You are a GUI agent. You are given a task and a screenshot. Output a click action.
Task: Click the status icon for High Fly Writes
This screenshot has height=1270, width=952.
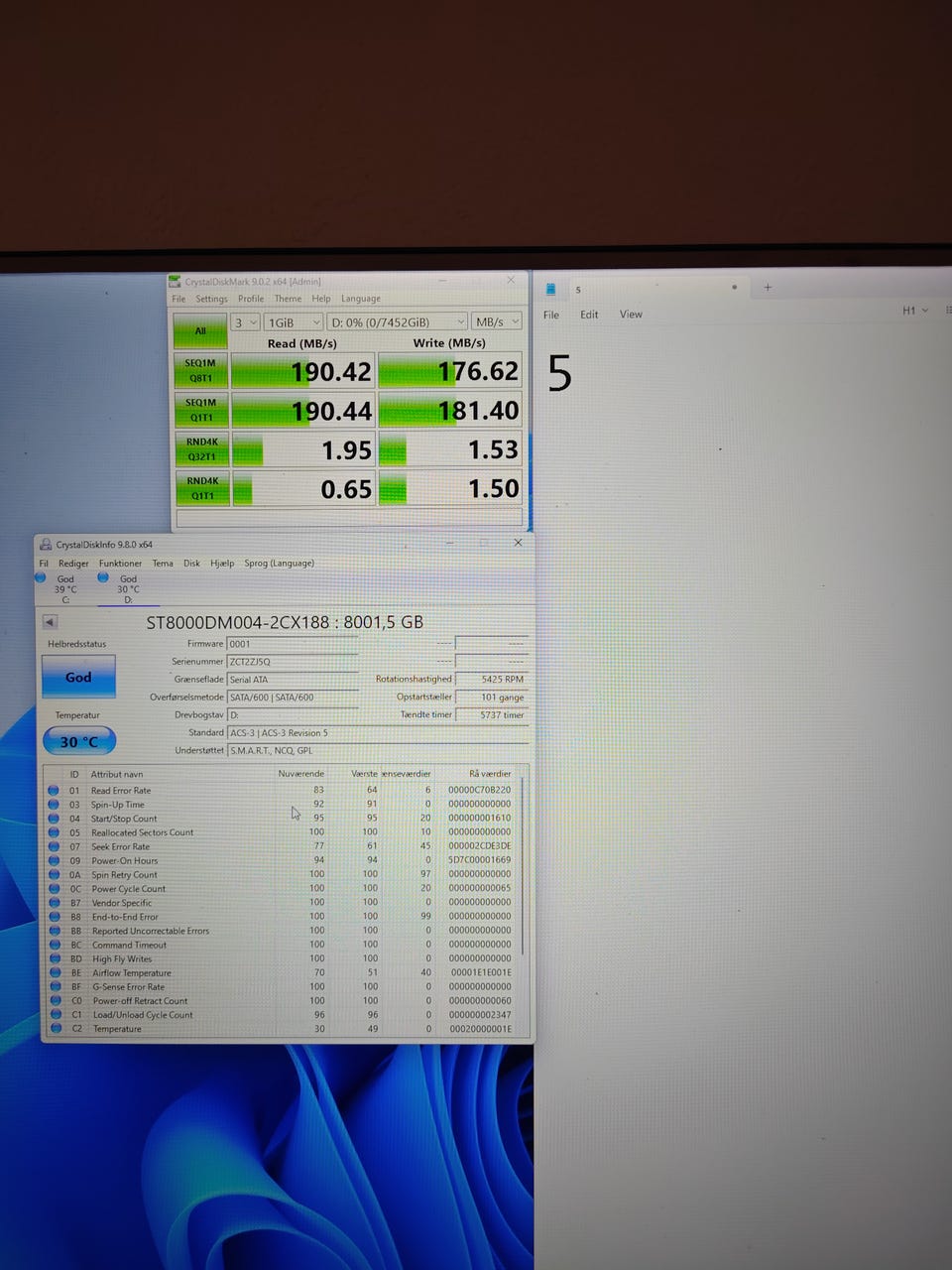(x=54, y=958)
